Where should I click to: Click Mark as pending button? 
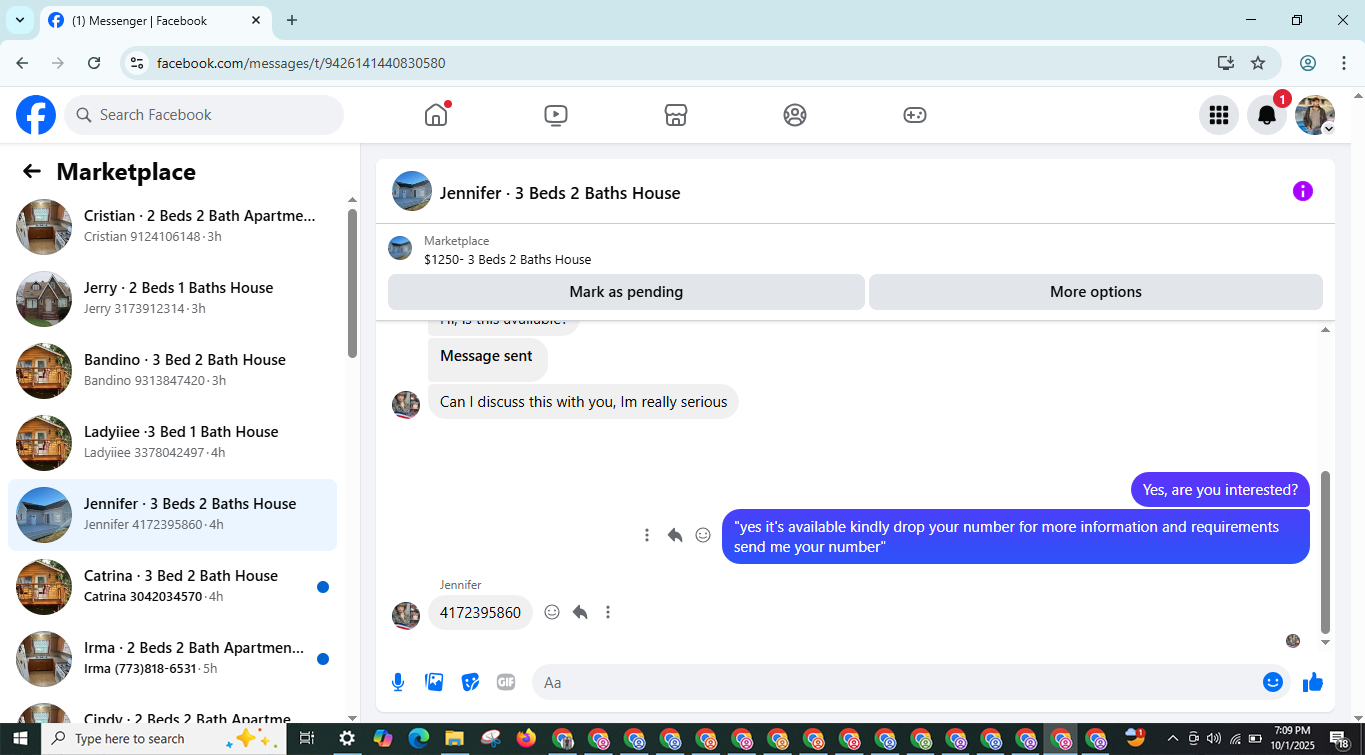point(626,292)
